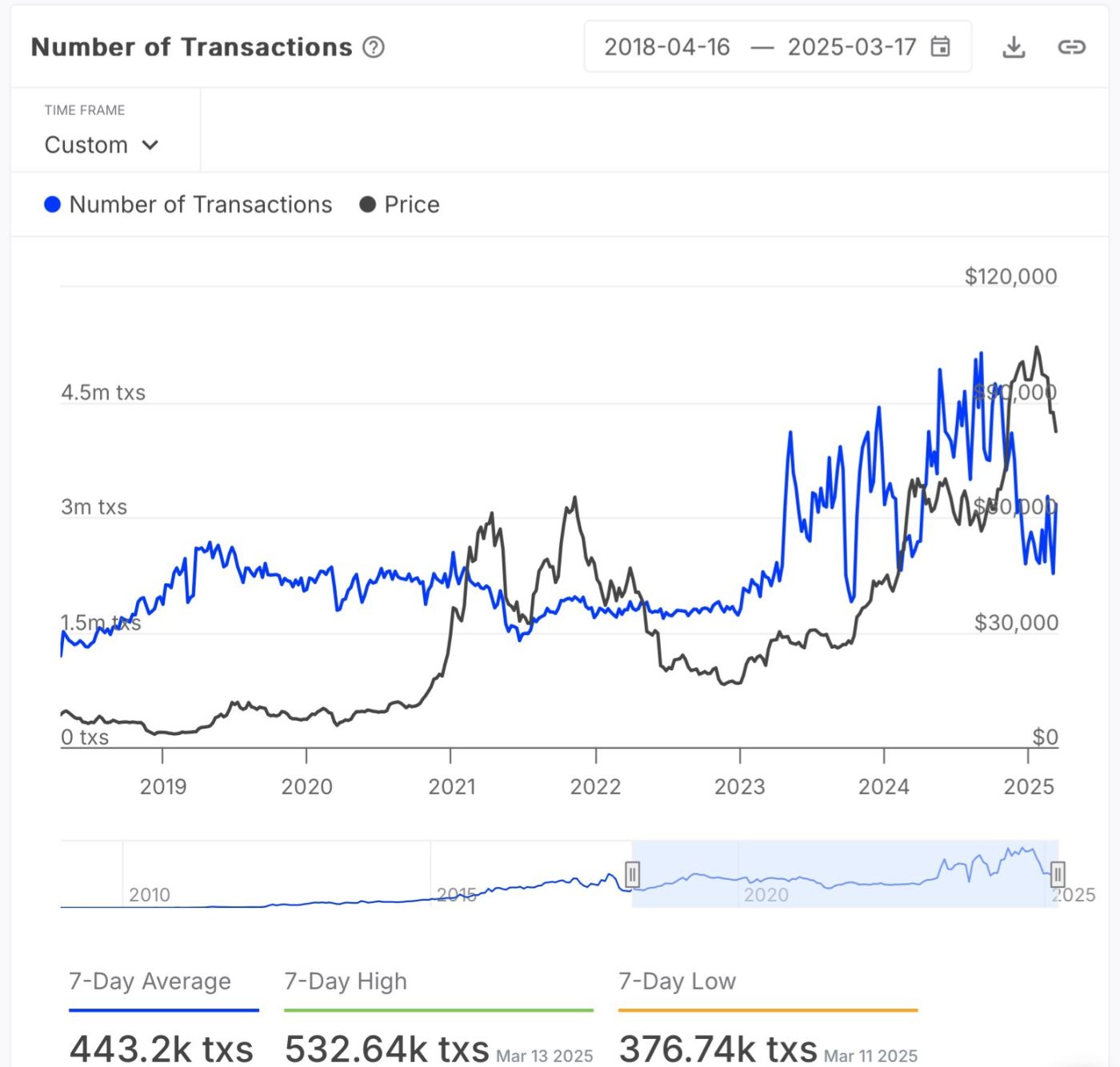Click the time frame chevron arrow

(150, 145)
